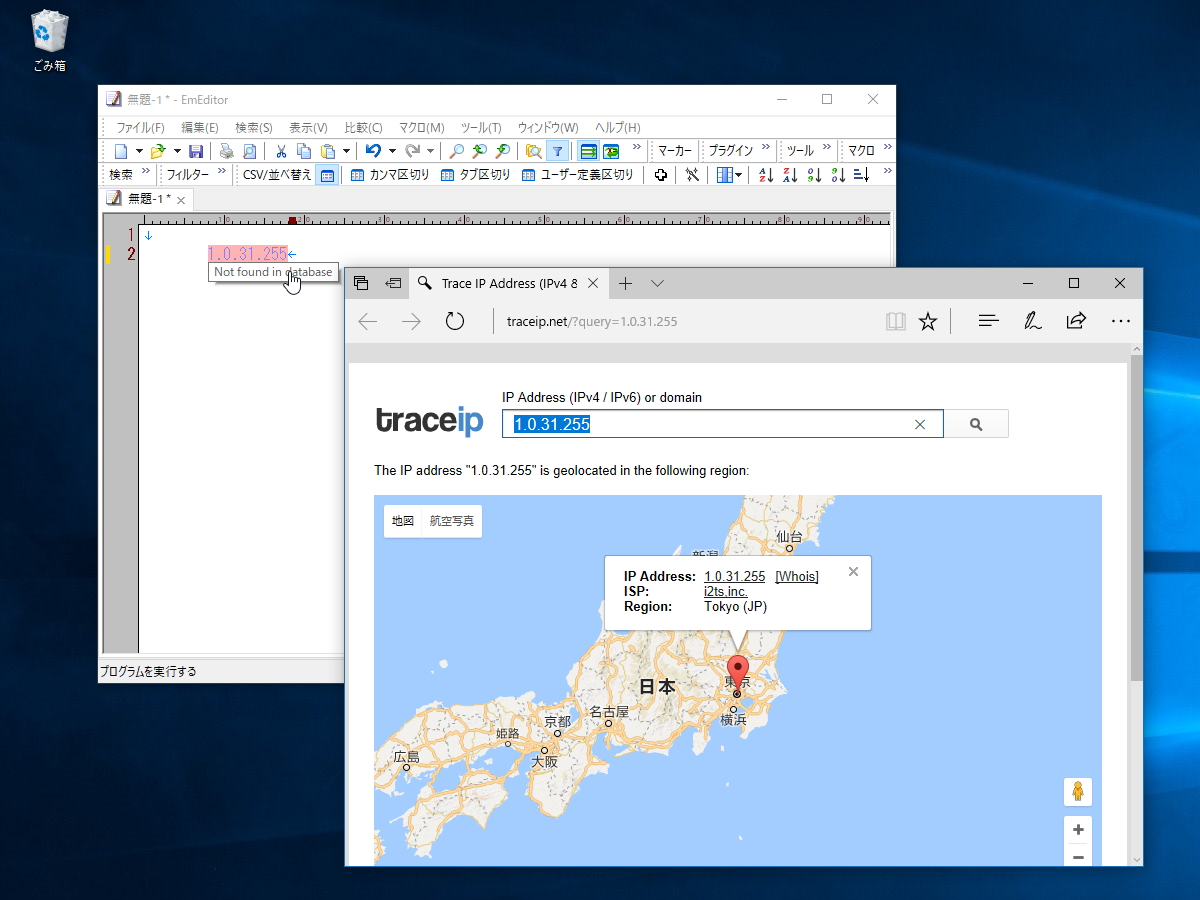Toggle the highlighted wrap mode icon in EmEditor
1200x900 pixels.
pos(589,151)
